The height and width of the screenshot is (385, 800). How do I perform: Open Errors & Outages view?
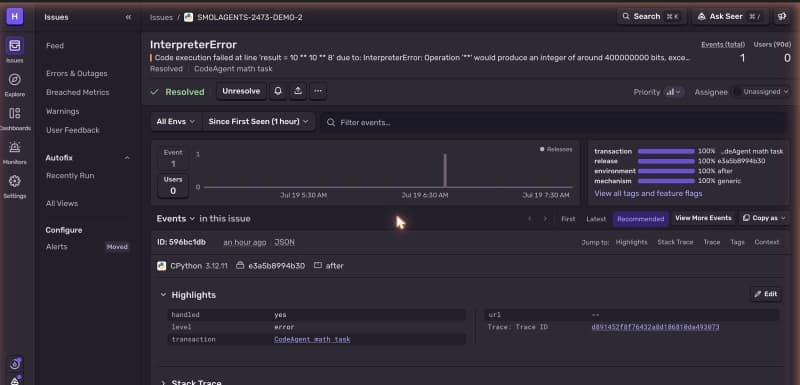tap(77, 73)
